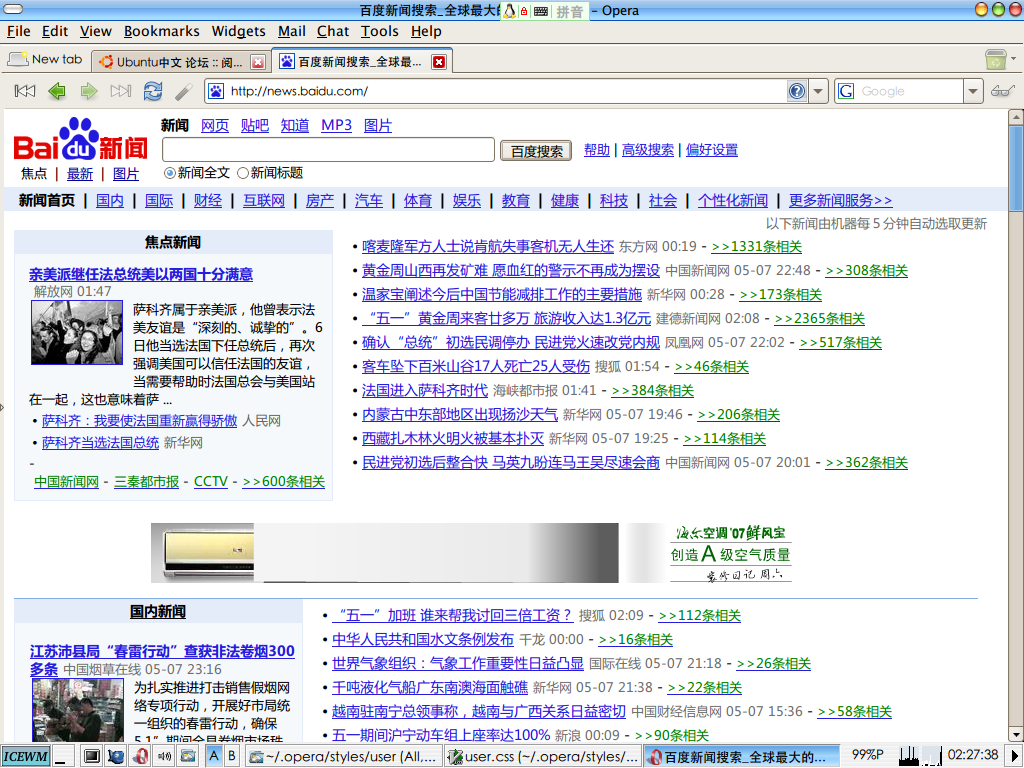Click the help question mark in the address bar

click(797, 91)
